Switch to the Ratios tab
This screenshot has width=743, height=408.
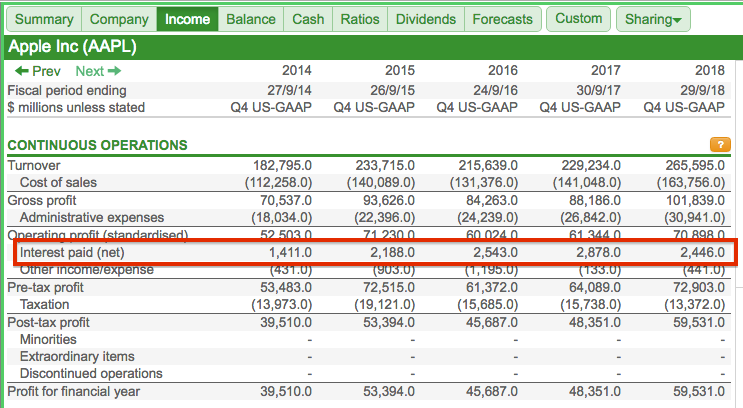pos(360,19)
